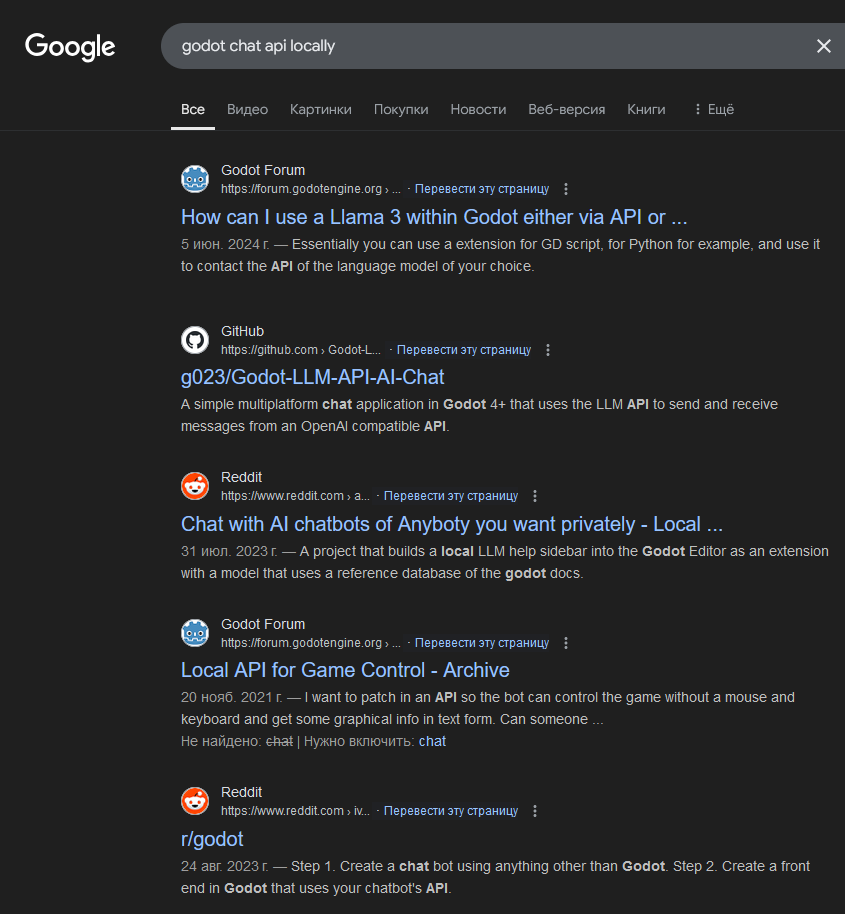This screenshot has width=845, height=914.
Task: Open 'How can I use a Llama 3' result
Action: pos(434,217)
